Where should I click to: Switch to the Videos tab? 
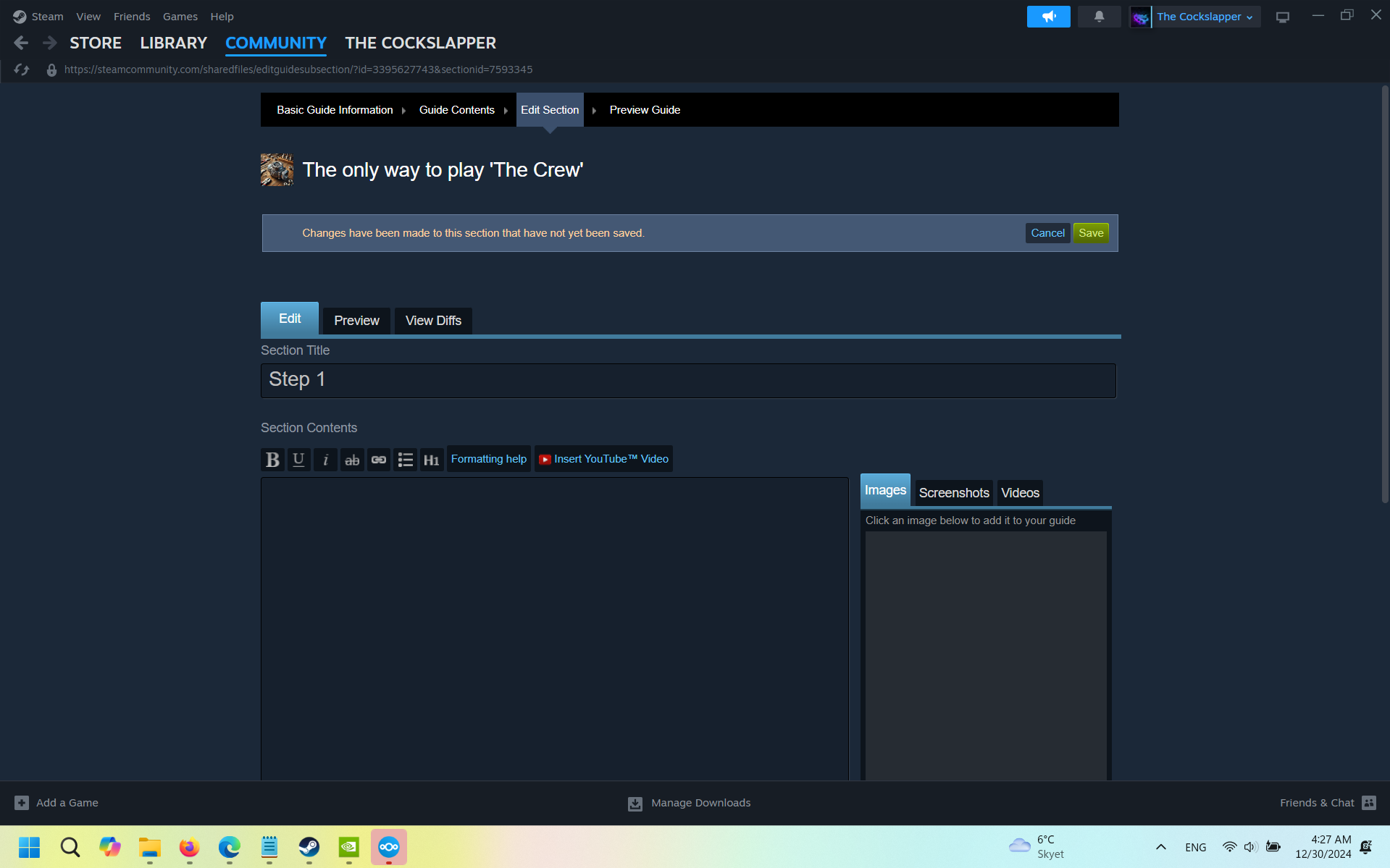(x=1020, y=493)
